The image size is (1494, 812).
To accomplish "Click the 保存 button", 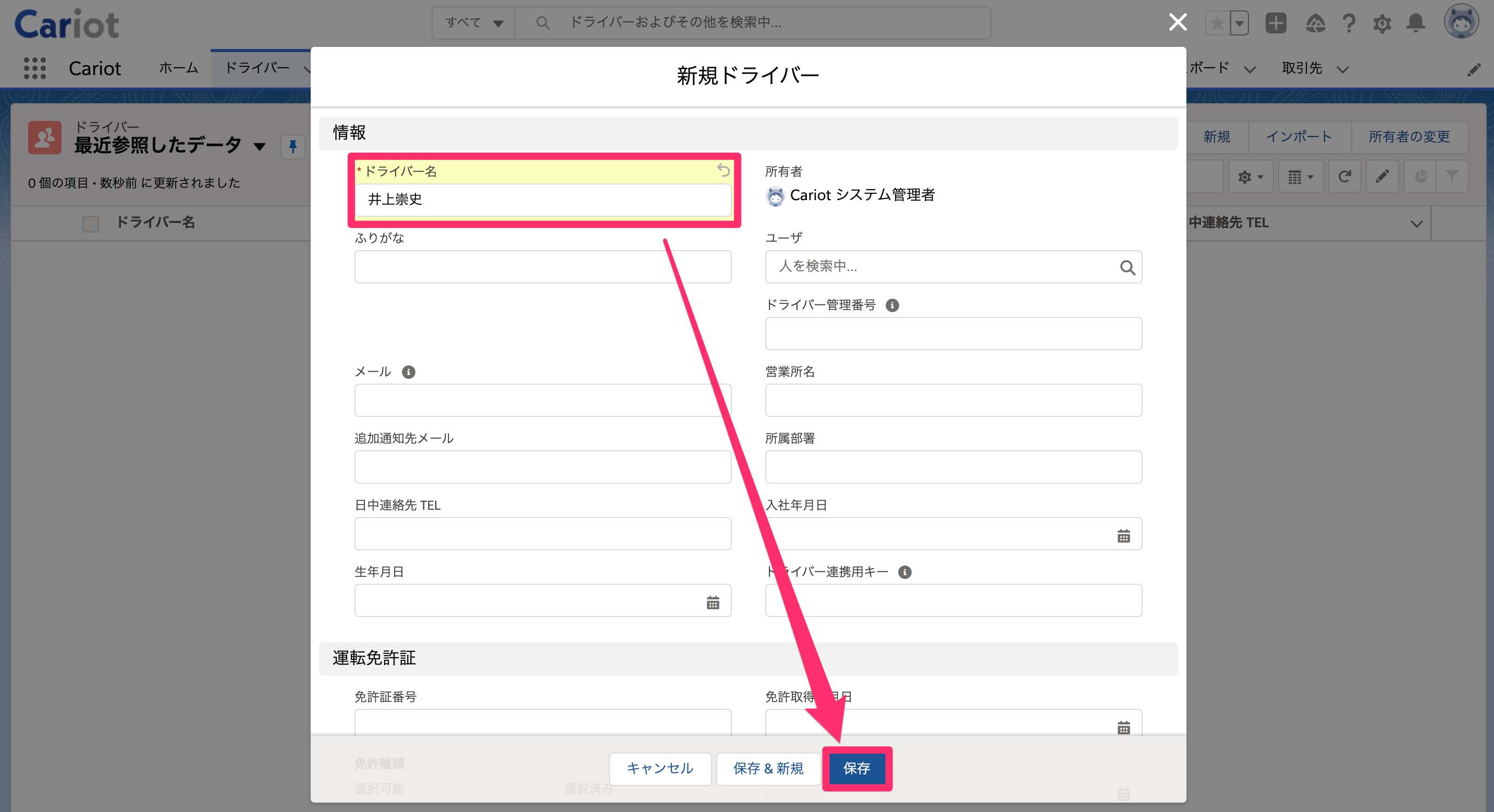I will 856,769.
